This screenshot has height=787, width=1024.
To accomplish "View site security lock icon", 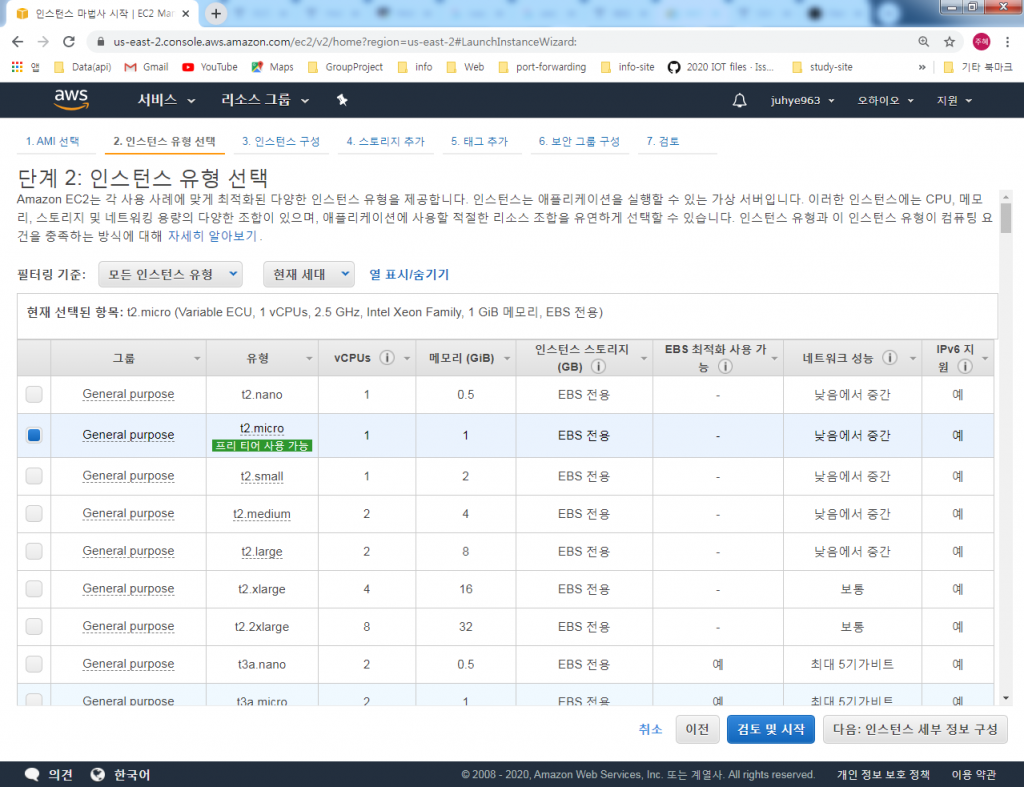I will pos(101,42).
